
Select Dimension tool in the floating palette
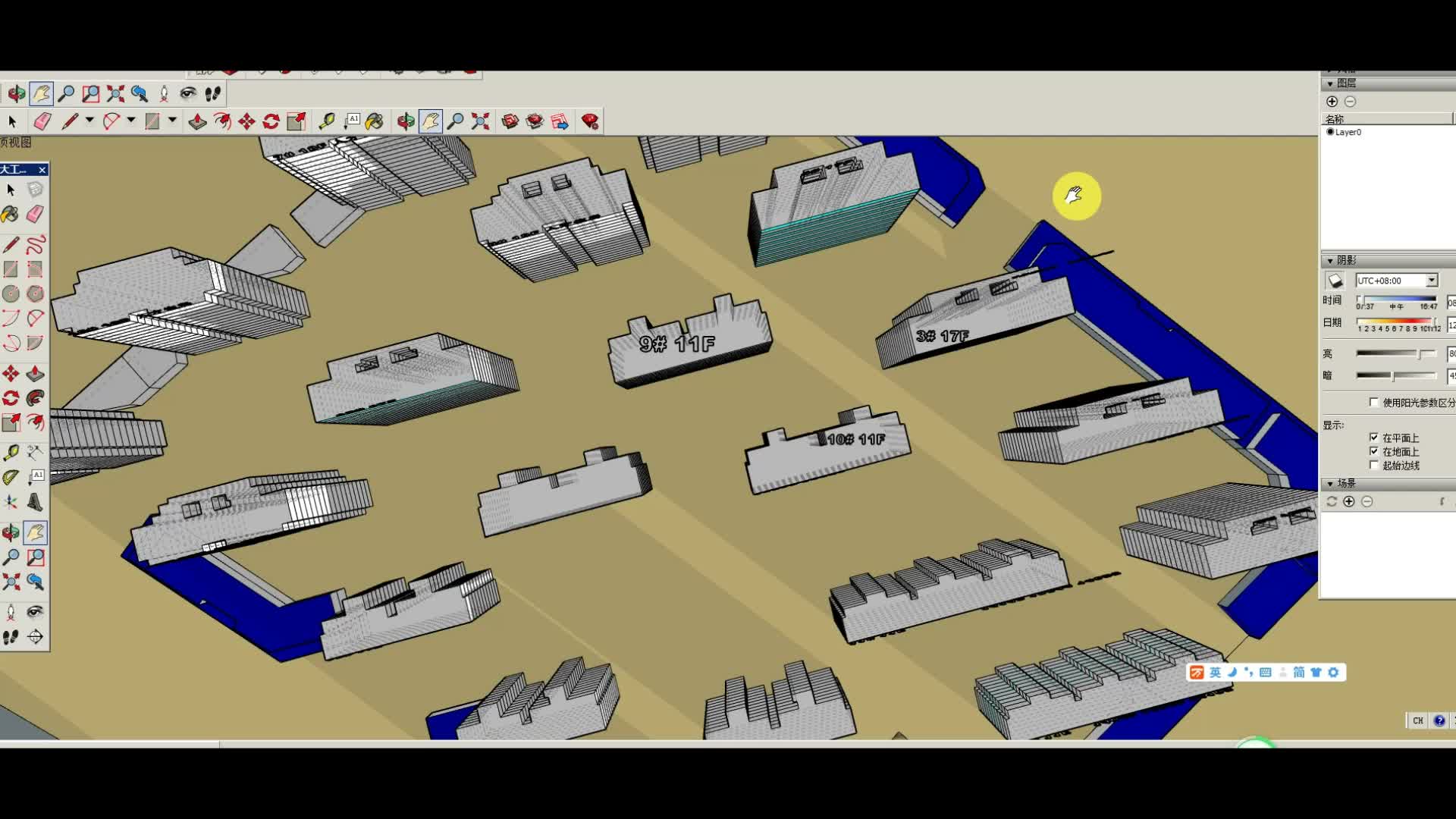click(x=35, y=453)
